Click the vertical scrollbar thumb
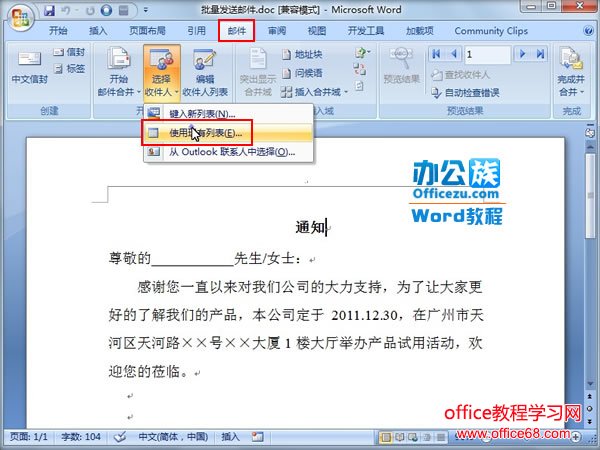 click(x=590, y=196)
